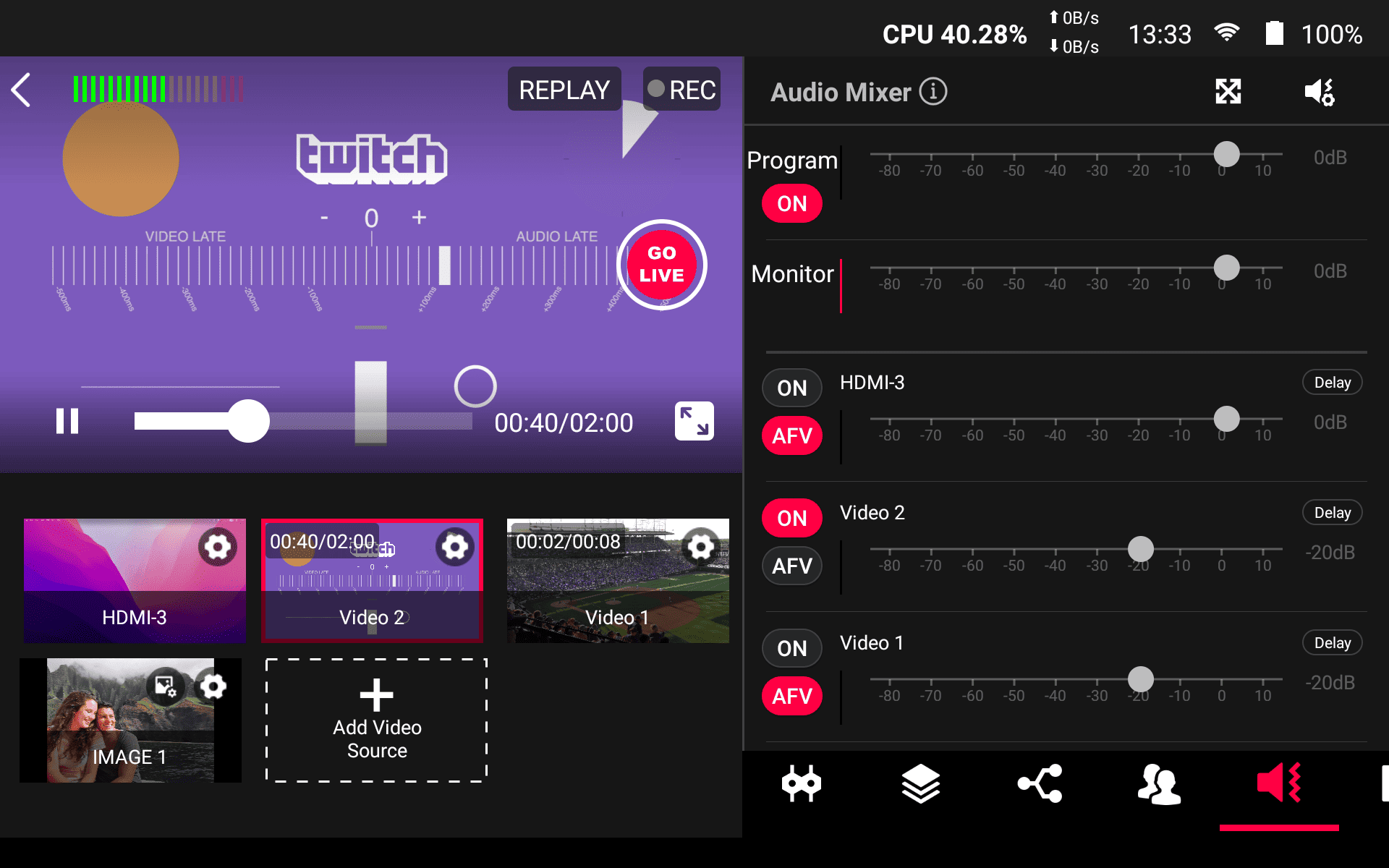Switch to the share/destinations tab
Screen dimensions: 1389x868
pos(1040,784)
